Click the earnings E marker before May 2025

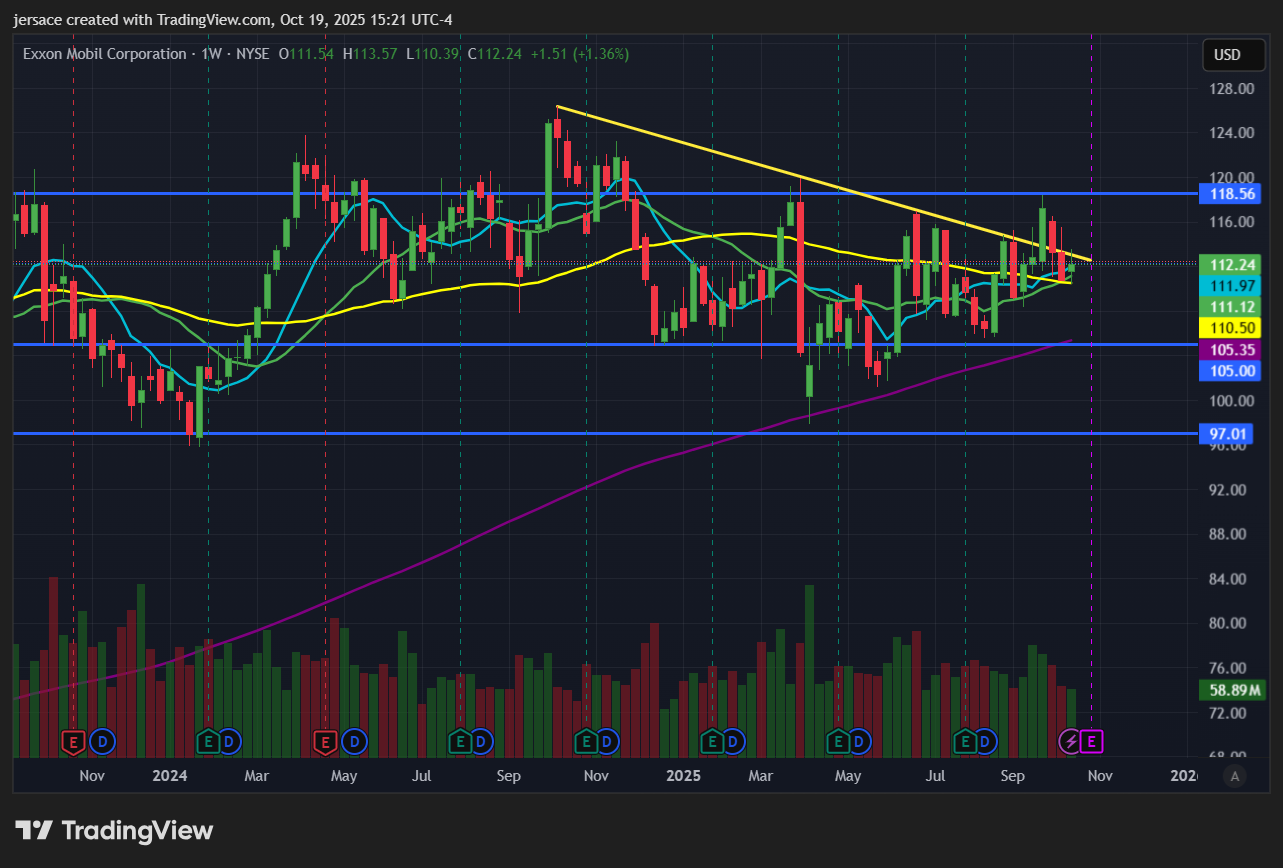point(837,741)
